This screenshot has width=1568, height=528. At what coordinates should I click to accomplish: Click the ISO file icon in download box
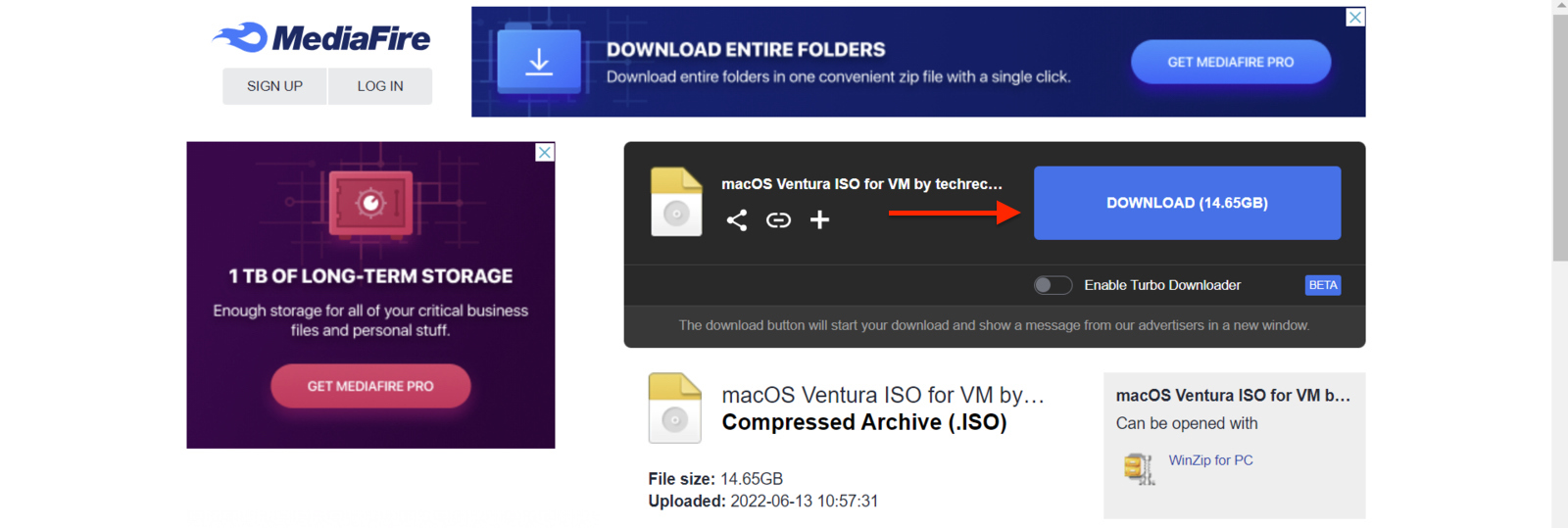pyautogui.click(x=676, y=202)
